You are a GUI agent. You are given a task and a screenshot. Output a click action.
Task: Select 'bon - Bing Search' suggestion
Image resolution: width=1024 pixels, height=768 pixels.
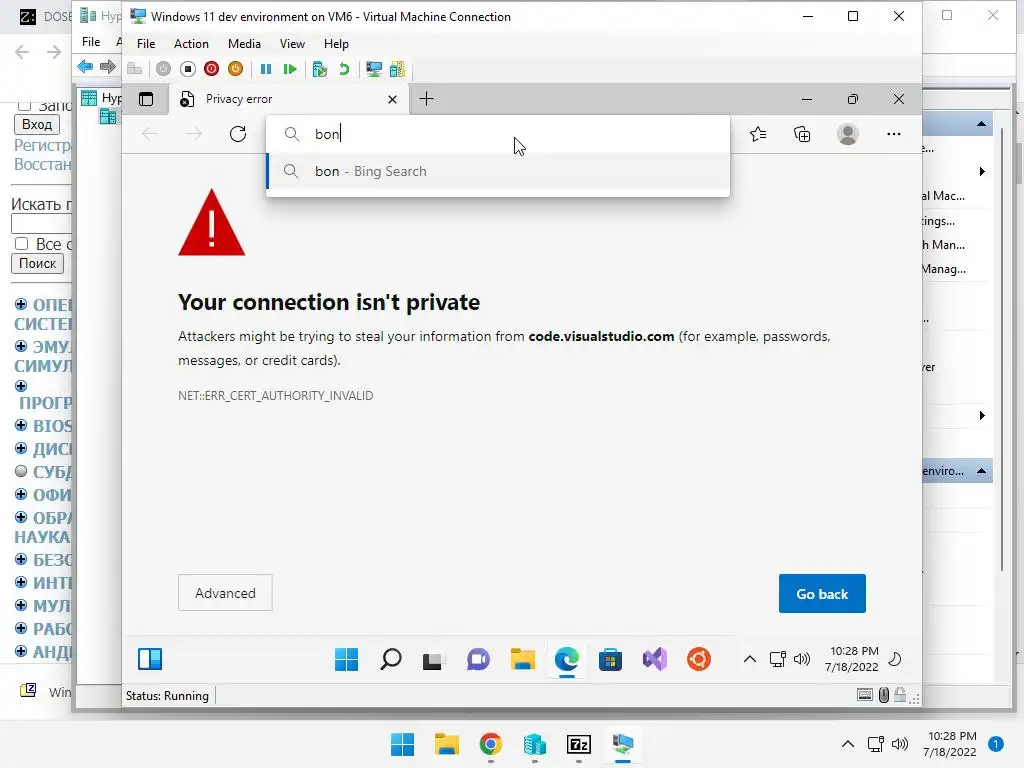tap(498, 171)
